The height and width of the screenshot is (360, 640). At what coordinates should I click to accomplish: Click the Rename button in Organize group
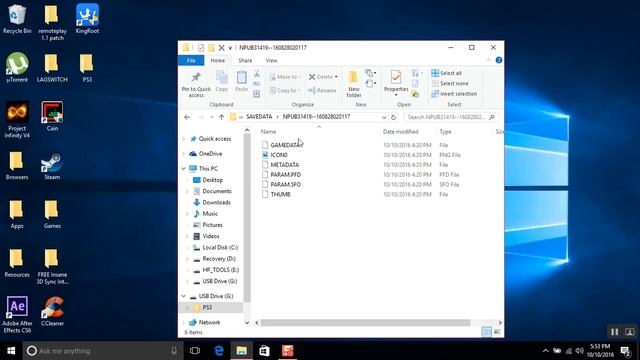(x=322, y=90)
